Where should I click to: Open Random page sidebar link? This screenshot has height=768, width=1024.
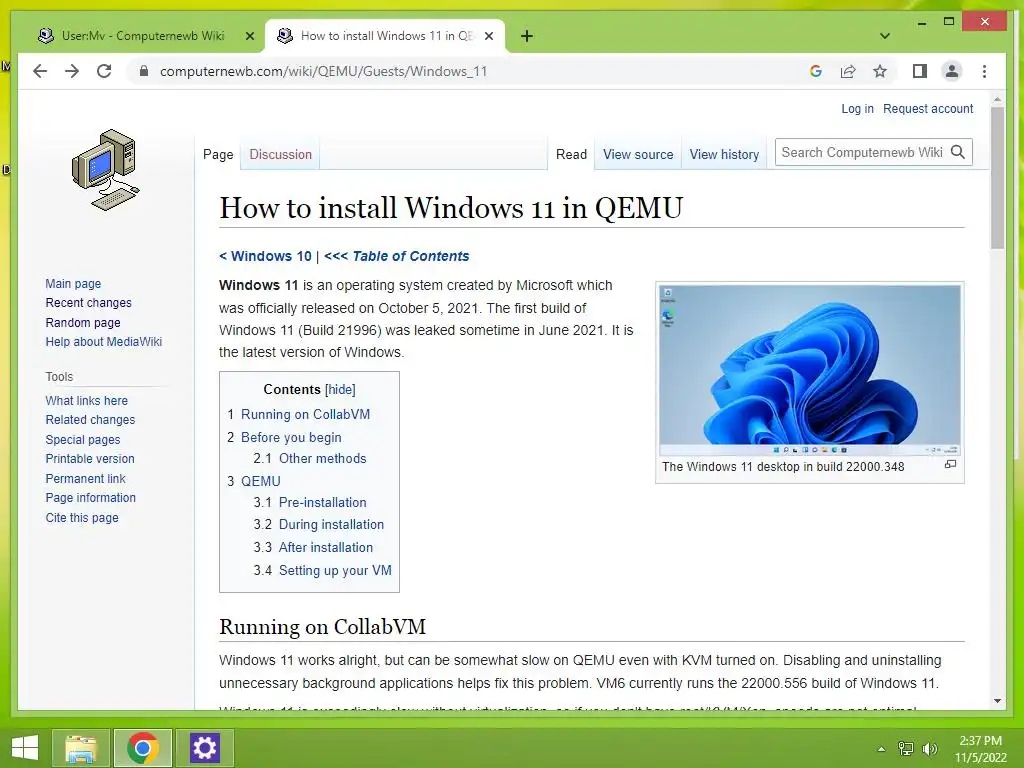(83, 323)
